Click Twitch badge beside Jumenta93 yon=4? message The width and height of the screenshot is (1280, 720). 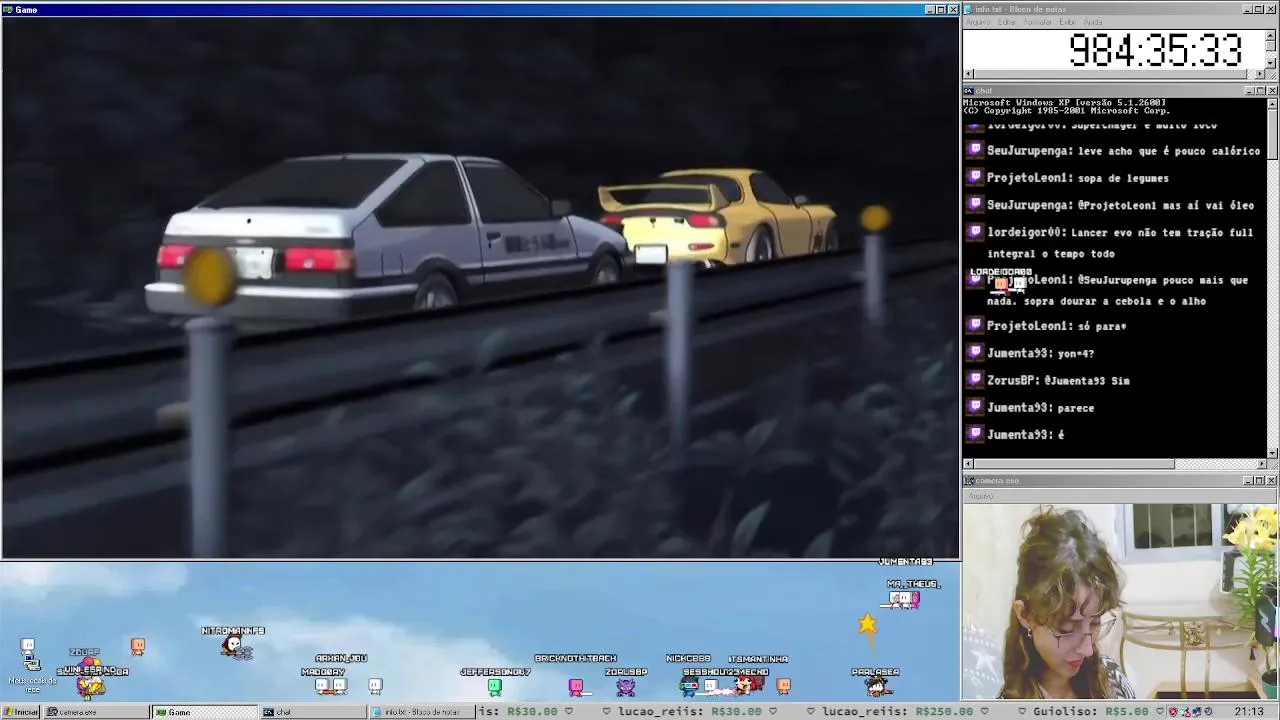(x=975, y=353)
